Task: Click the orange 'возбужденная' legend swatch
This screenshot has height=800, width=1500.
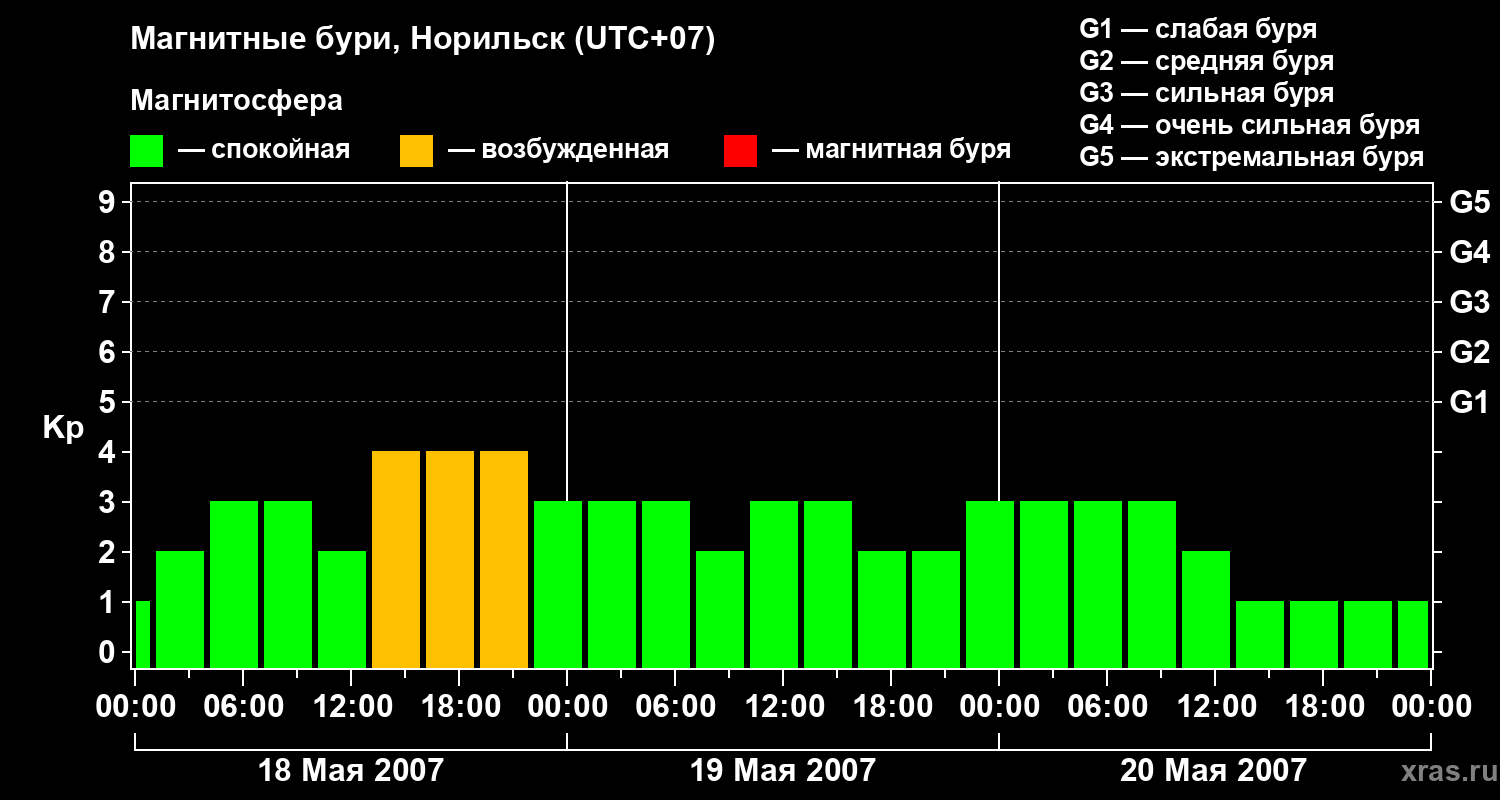Action: 416,151
